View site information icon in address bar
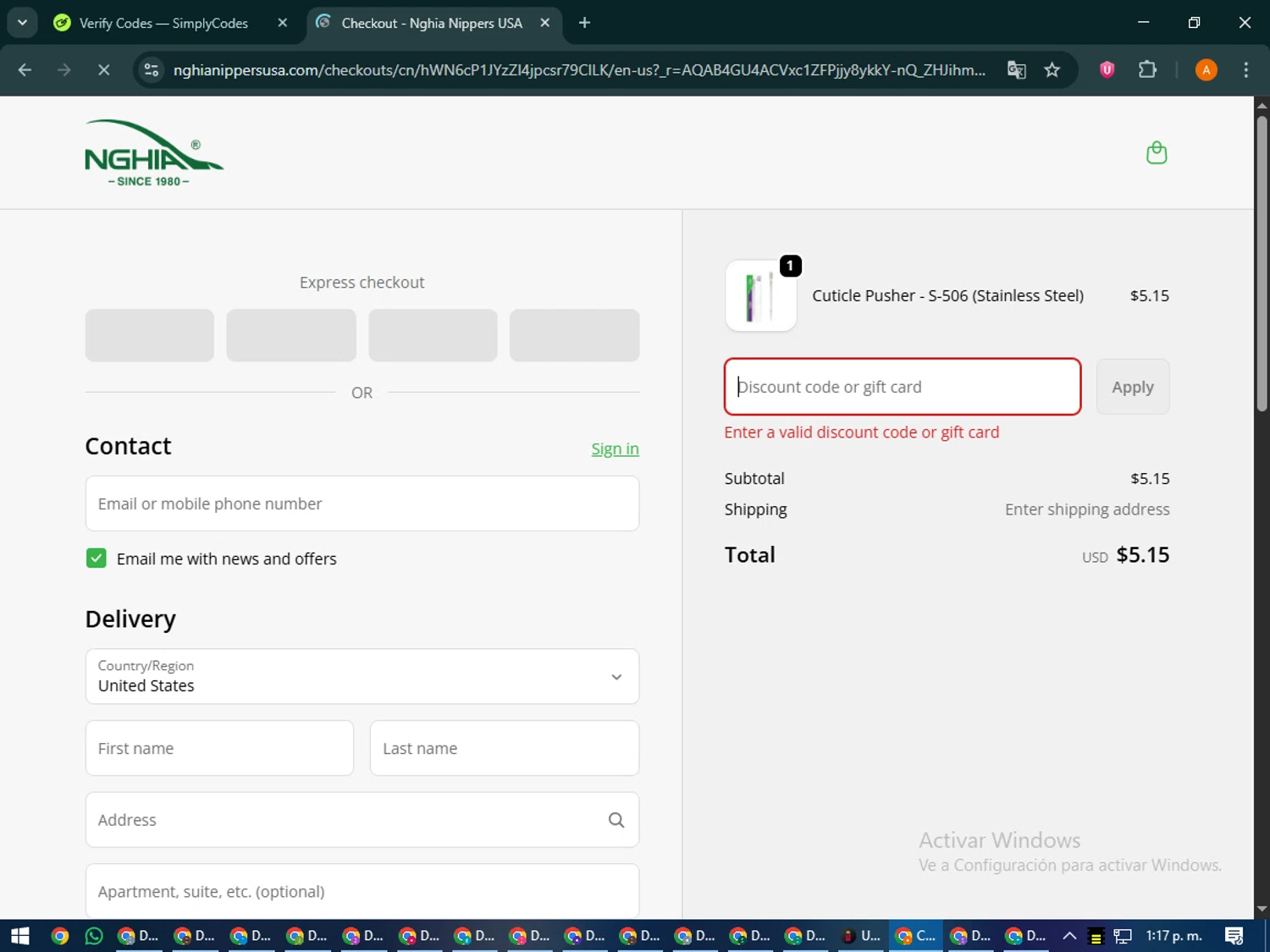The width and height of the screenshot is (1270, 952). [x=152, y=70]
